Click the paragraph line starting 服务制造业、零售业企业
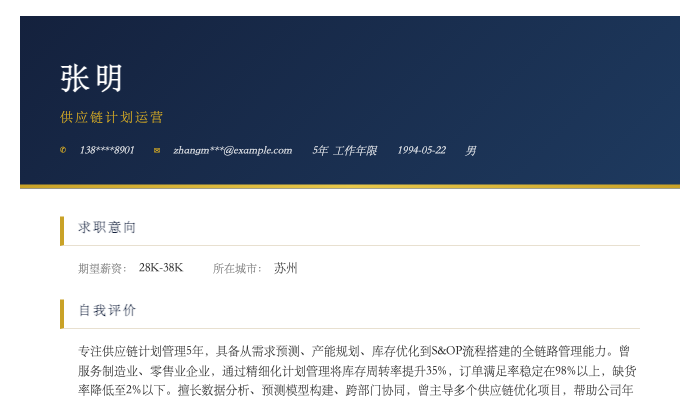The height and width of the screenshot is (400, 700). (357, 371)
